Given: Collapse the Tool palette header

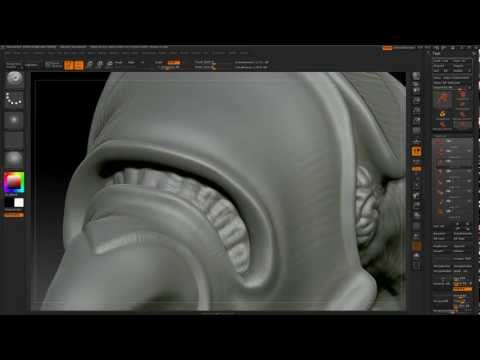Looking at the screenshot, I should point(437,53).
